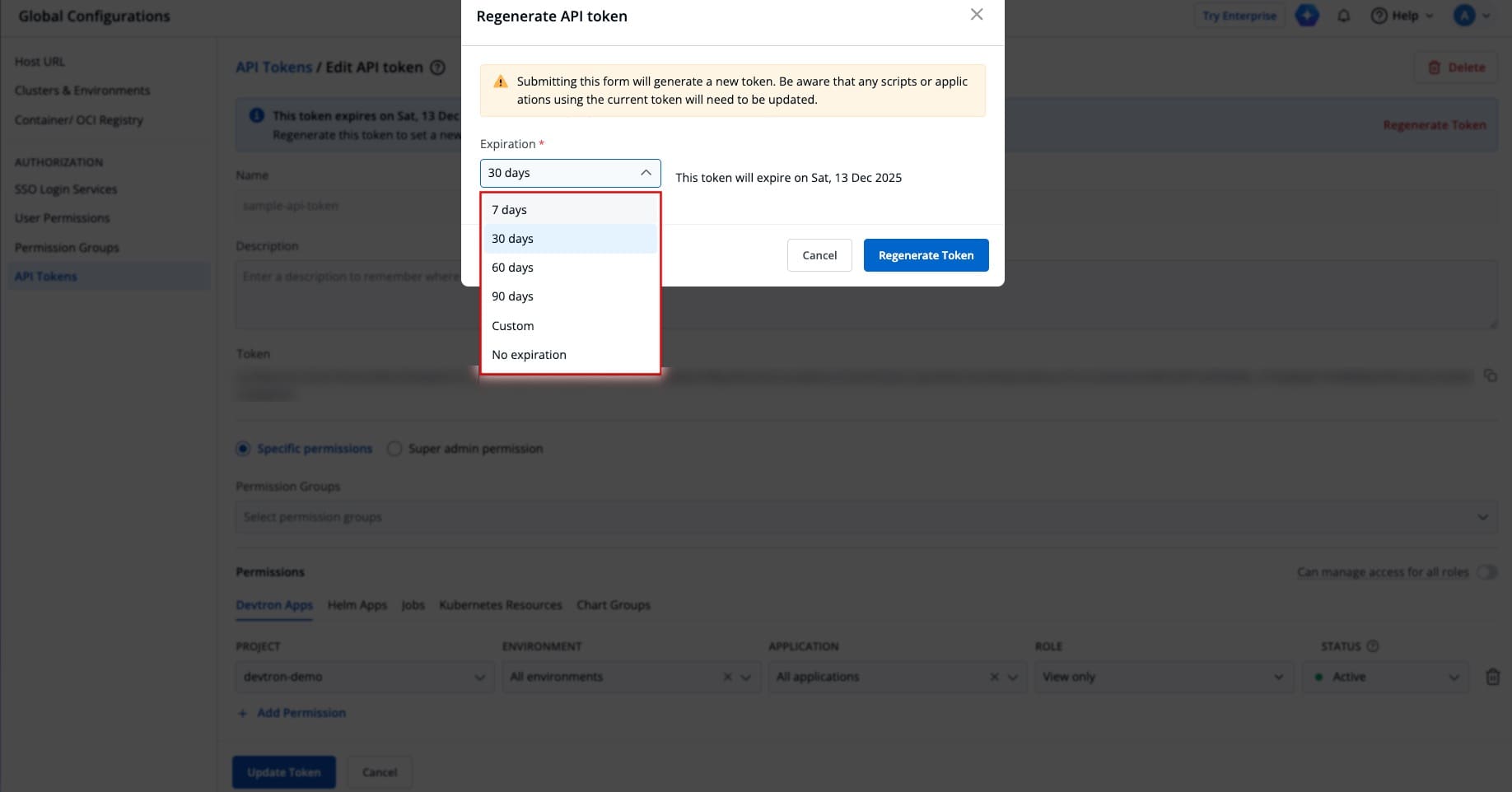Copy the token using copy icon

[1490, 375]
